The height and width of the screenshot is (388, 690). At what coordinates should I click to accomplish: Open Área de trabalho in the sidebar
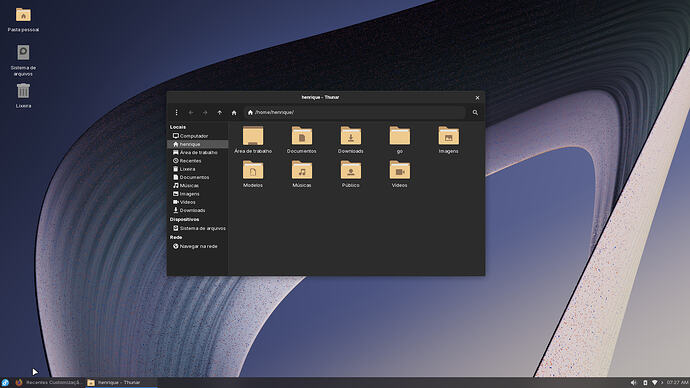click(x=198, y=153)
